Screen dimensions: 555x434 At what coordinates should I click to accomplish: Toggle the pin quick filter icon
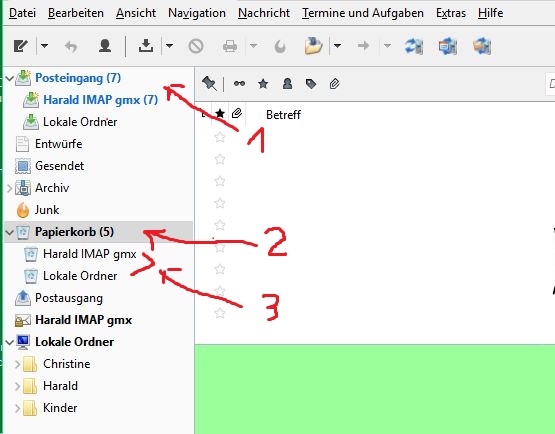209,84
